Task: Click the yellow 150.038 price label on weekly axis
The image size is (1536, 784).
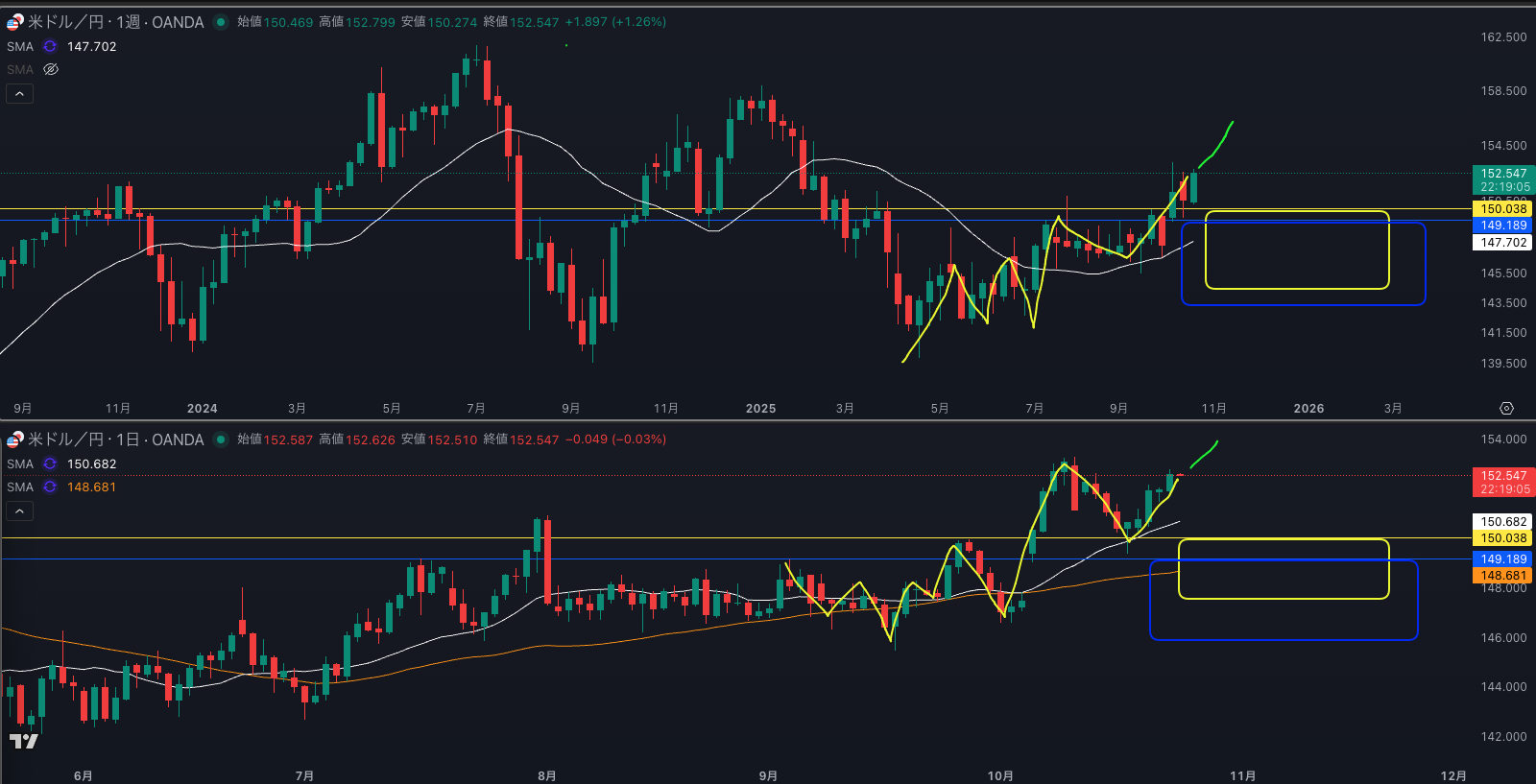Action: pos(1502,208)
